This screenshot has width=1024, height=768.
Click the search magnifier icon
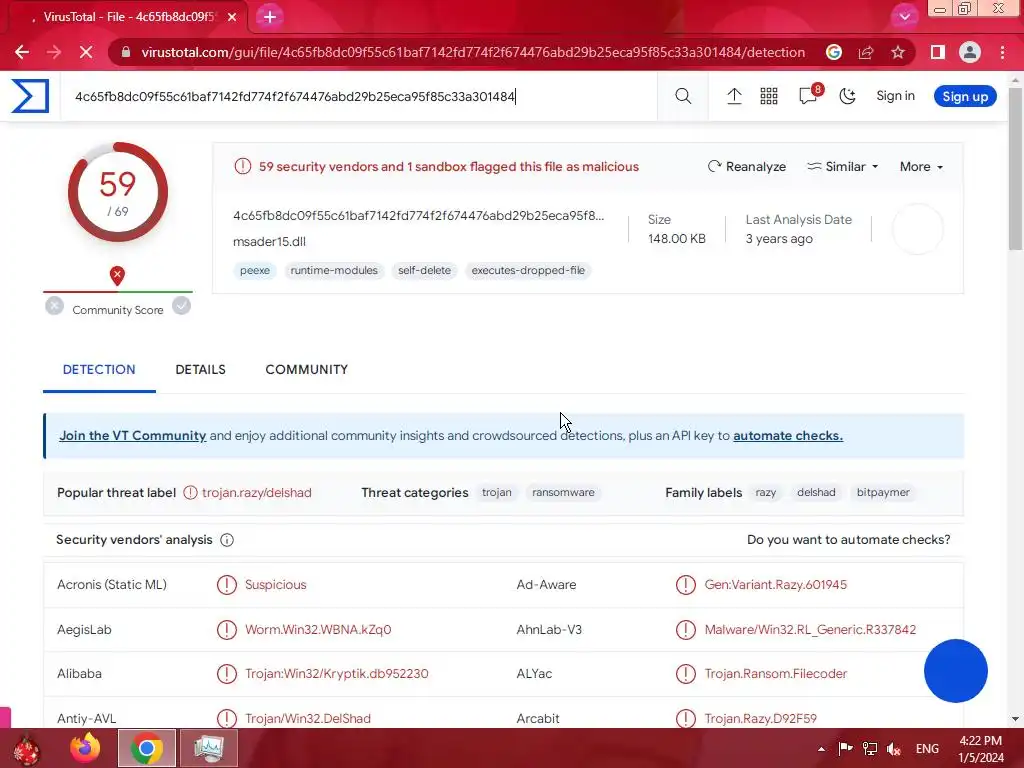(683, 96)
